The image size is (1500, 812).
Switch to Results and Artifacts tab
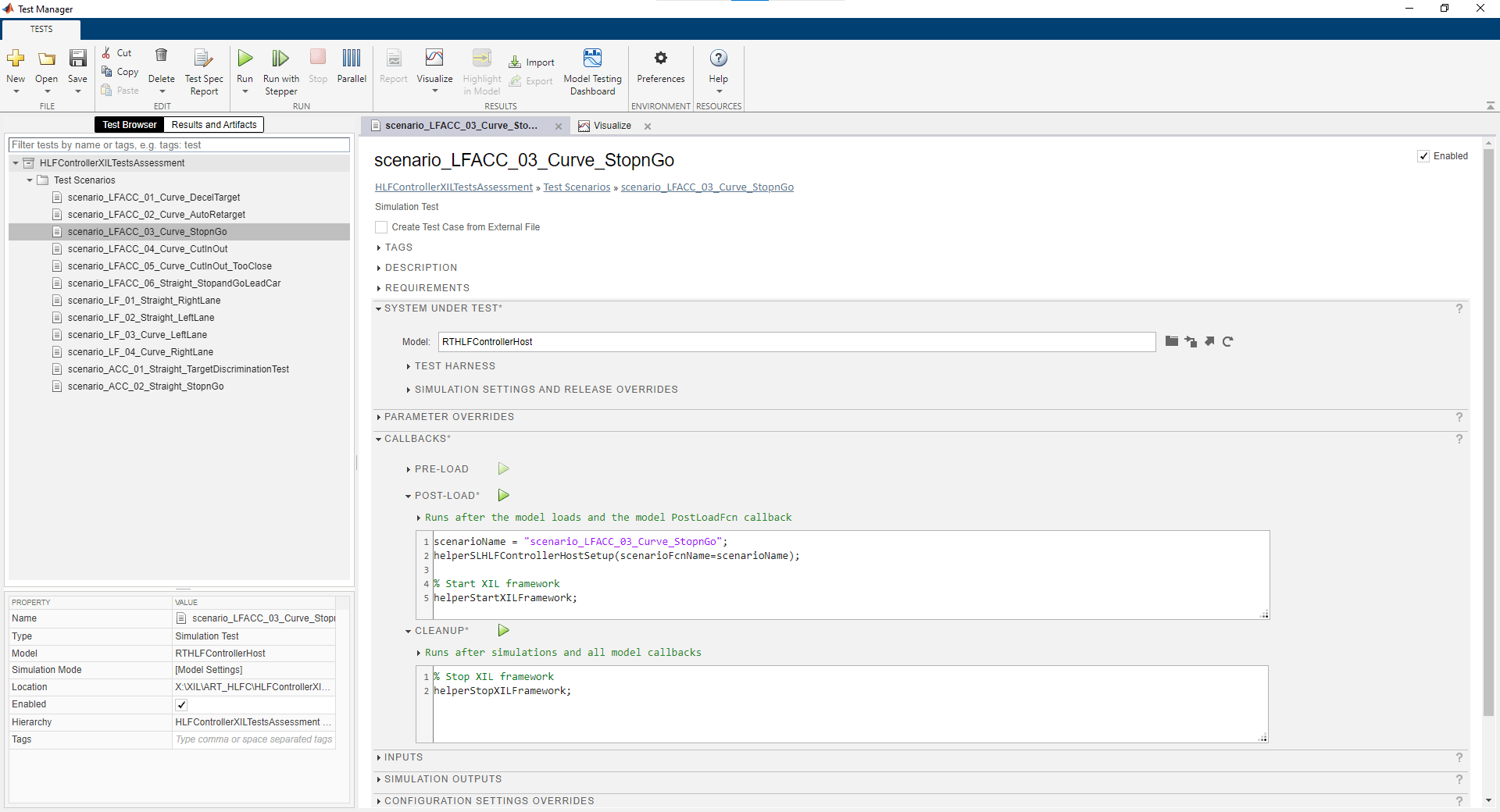click(x=214, y=125)
